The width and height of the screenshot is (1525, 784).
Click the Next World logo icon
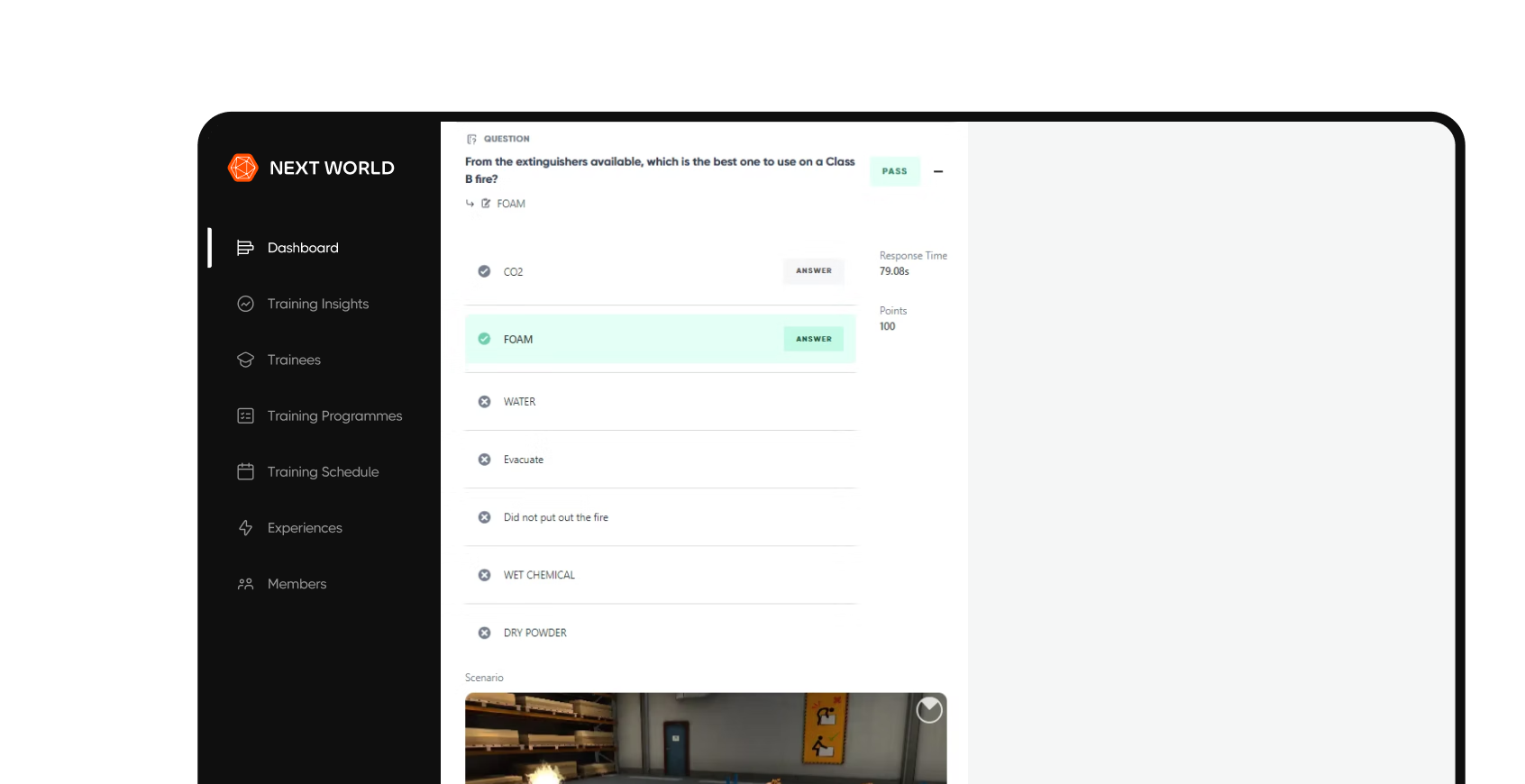pyautogui.click(x=243, y=168)
